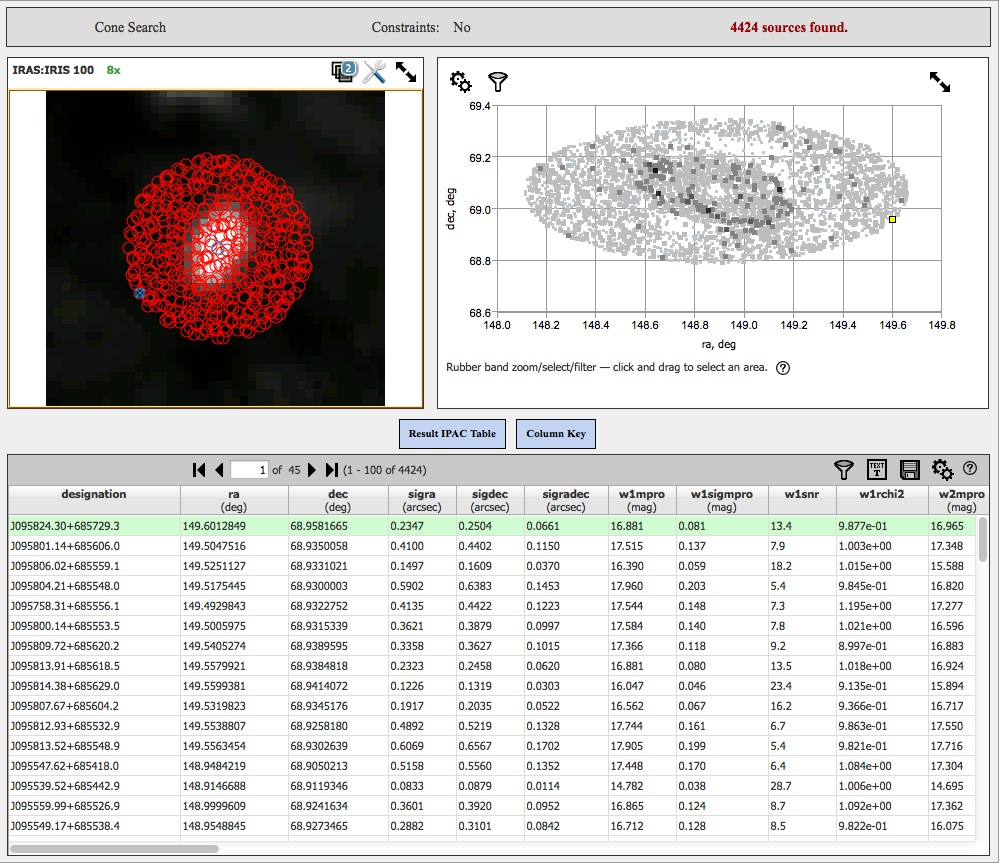The width and height of the screenshot is (1000, 865).
Task: Go to the next table page
Action: (x=312, y=470)
